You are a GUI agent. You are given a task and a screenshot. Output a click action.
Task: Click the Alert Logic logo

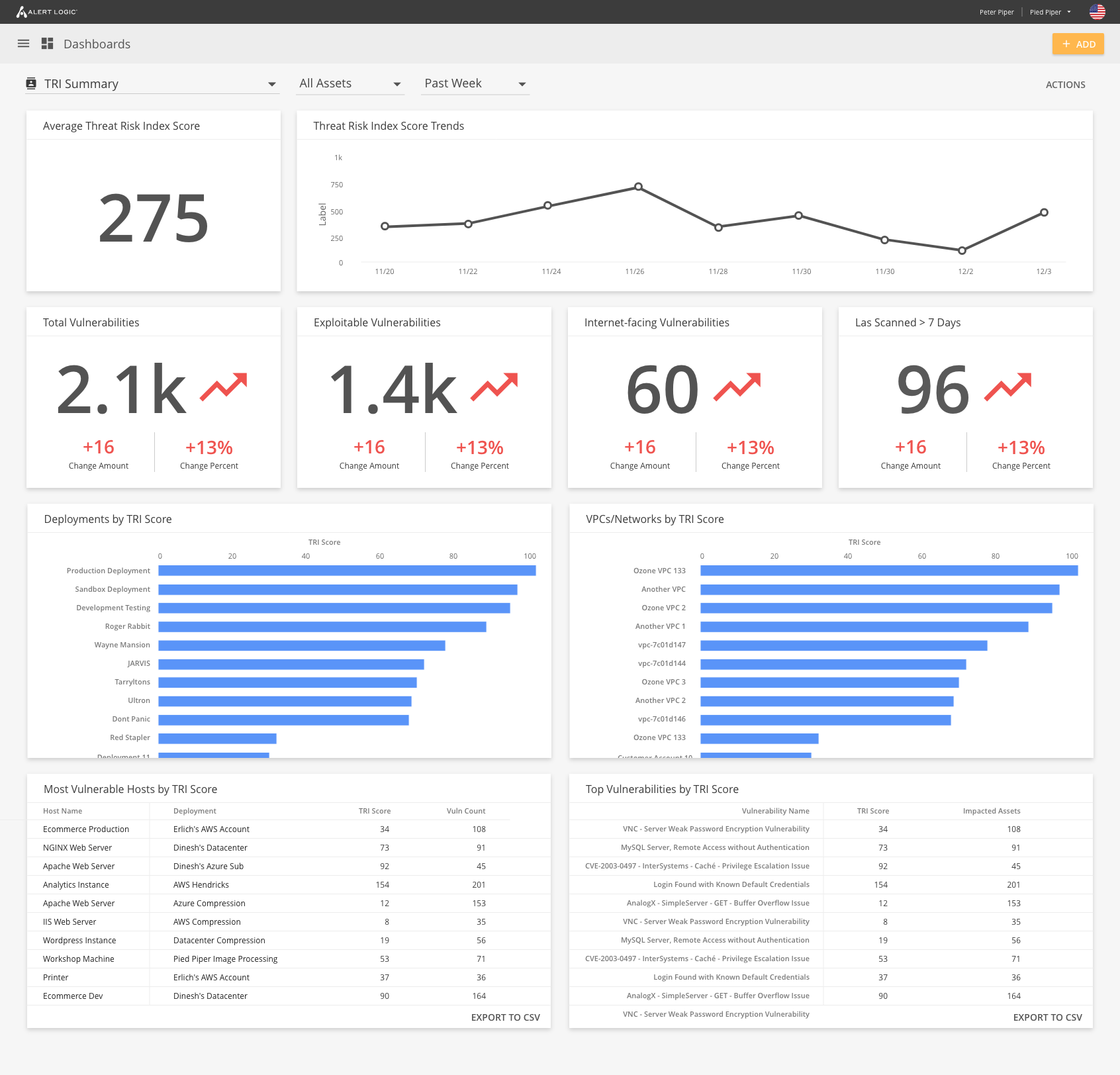click(x=46, y=12)
